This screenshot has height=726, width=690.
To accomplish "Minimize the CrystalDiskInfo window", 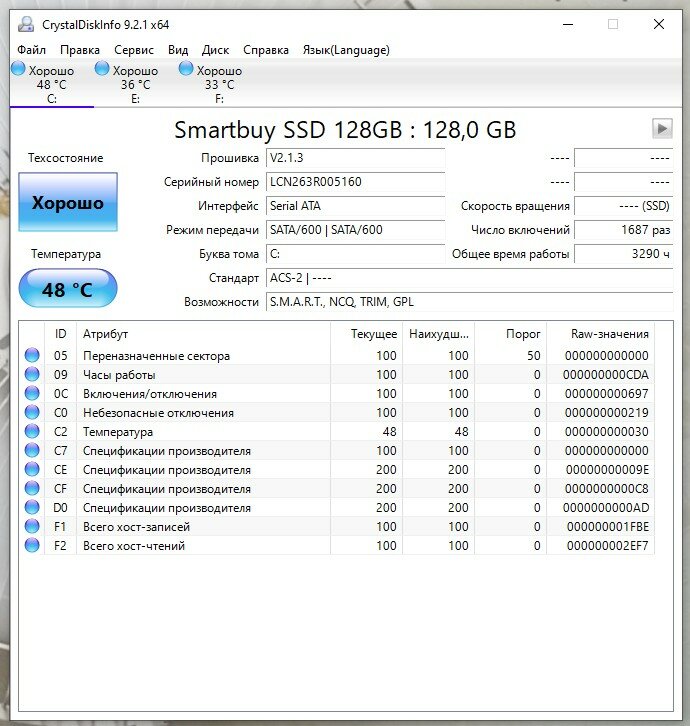I will coord(568,24).
